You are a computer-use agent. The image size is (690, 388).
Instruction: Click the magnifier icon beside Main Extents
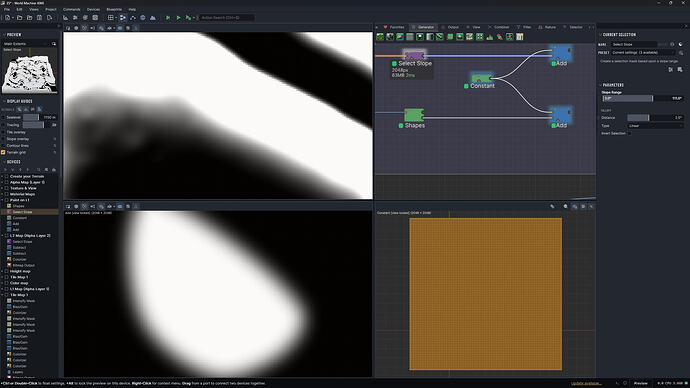pos(54,44)
